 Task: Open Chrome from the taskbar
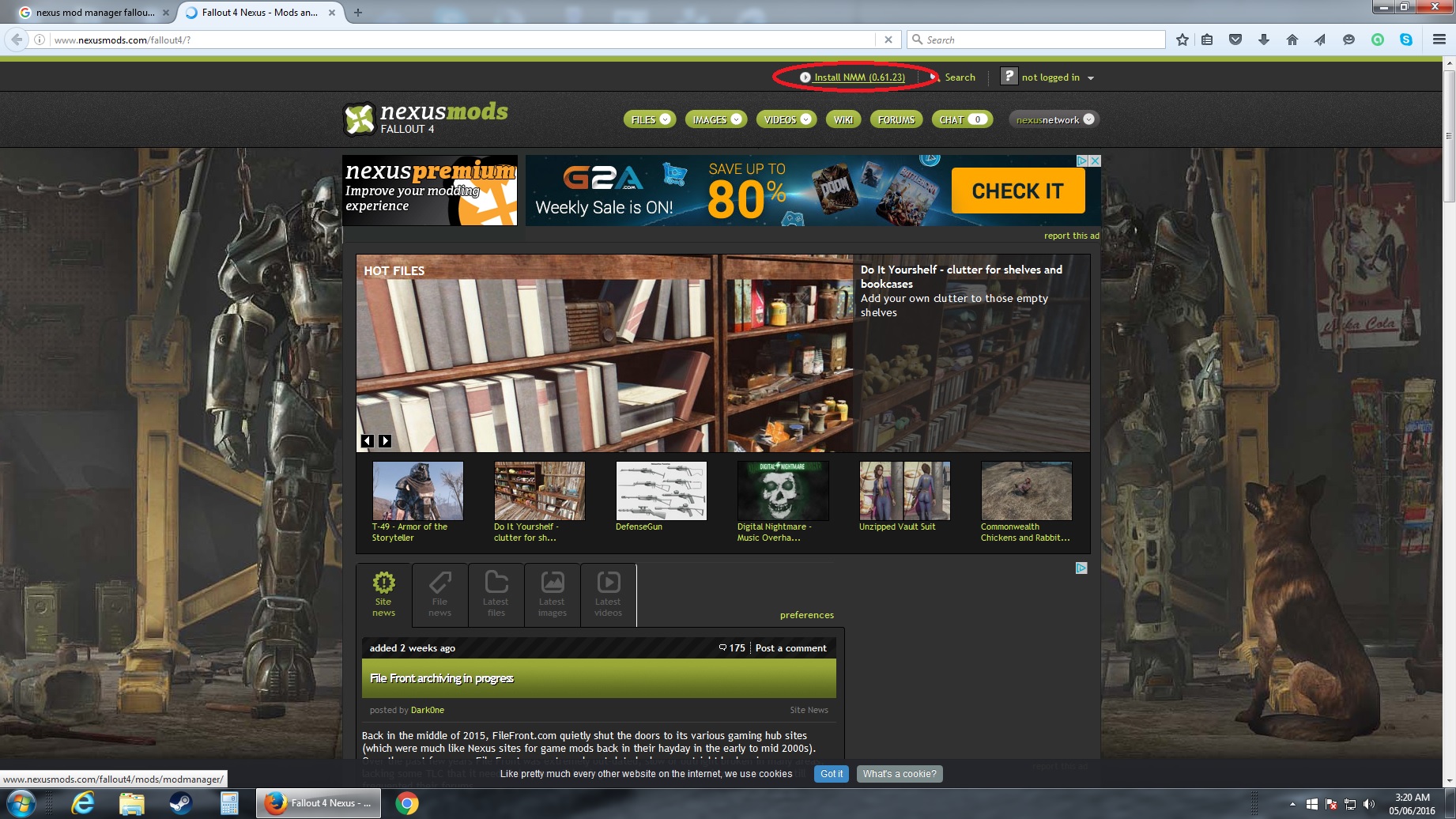(x=407, y=804)
